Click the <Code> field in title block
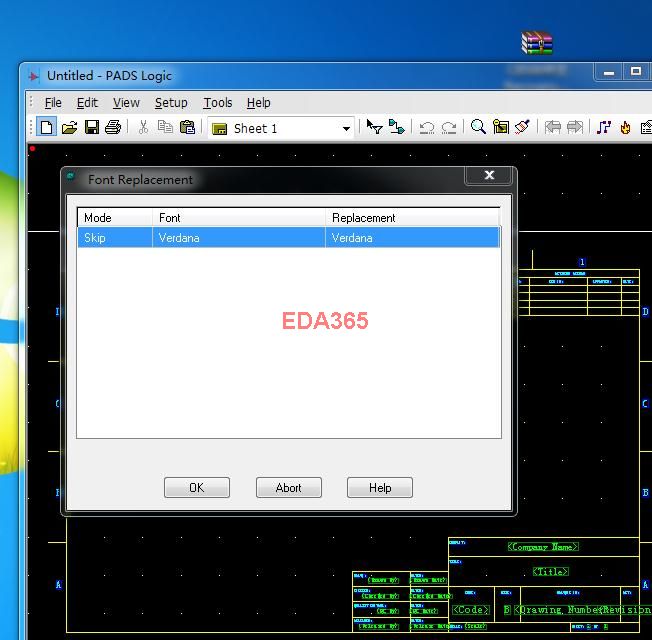652x640 pixels. 470,610
